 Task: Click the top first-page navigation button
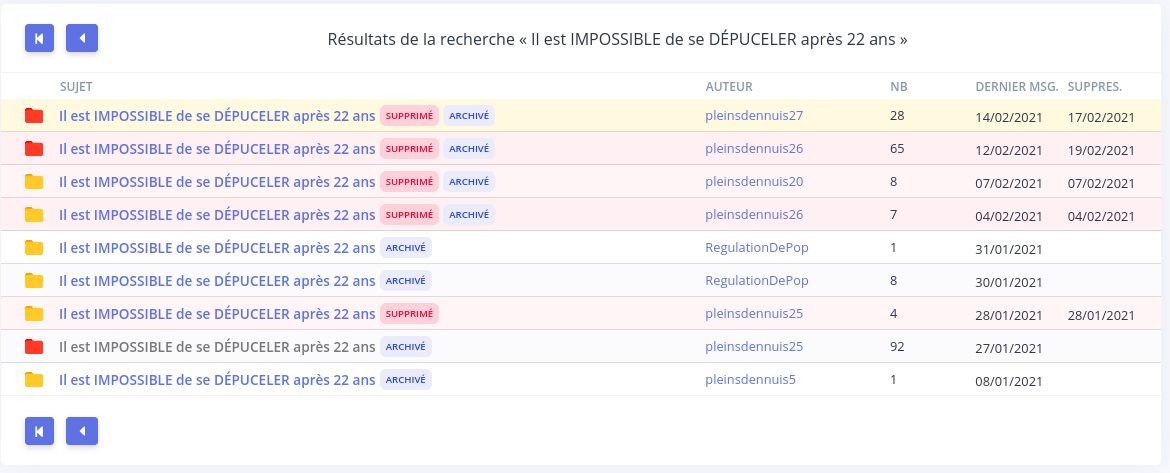coord(40,38)
